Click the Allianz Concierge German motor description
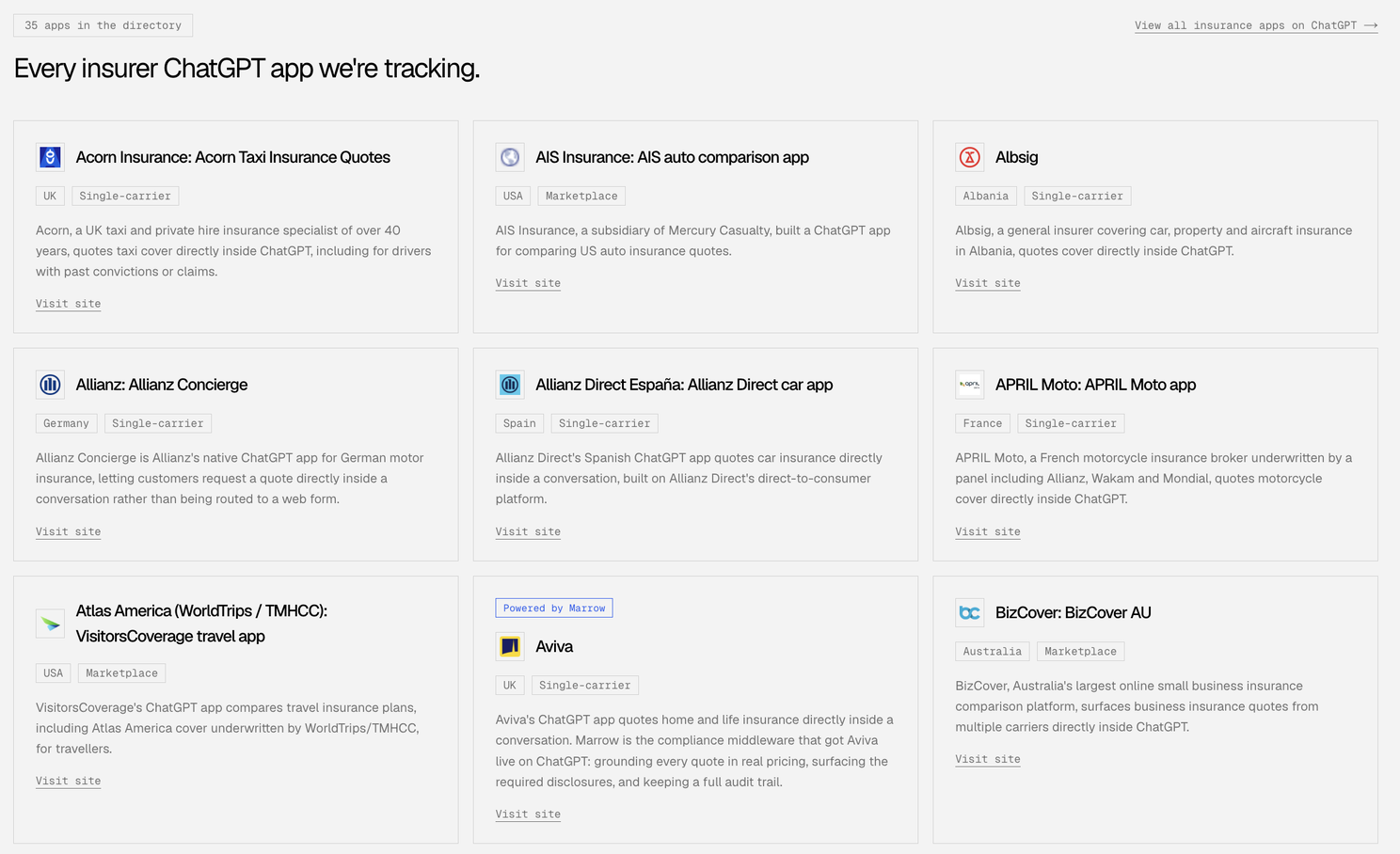Screen dimensions: 1400x854 (x=230, y=479)
